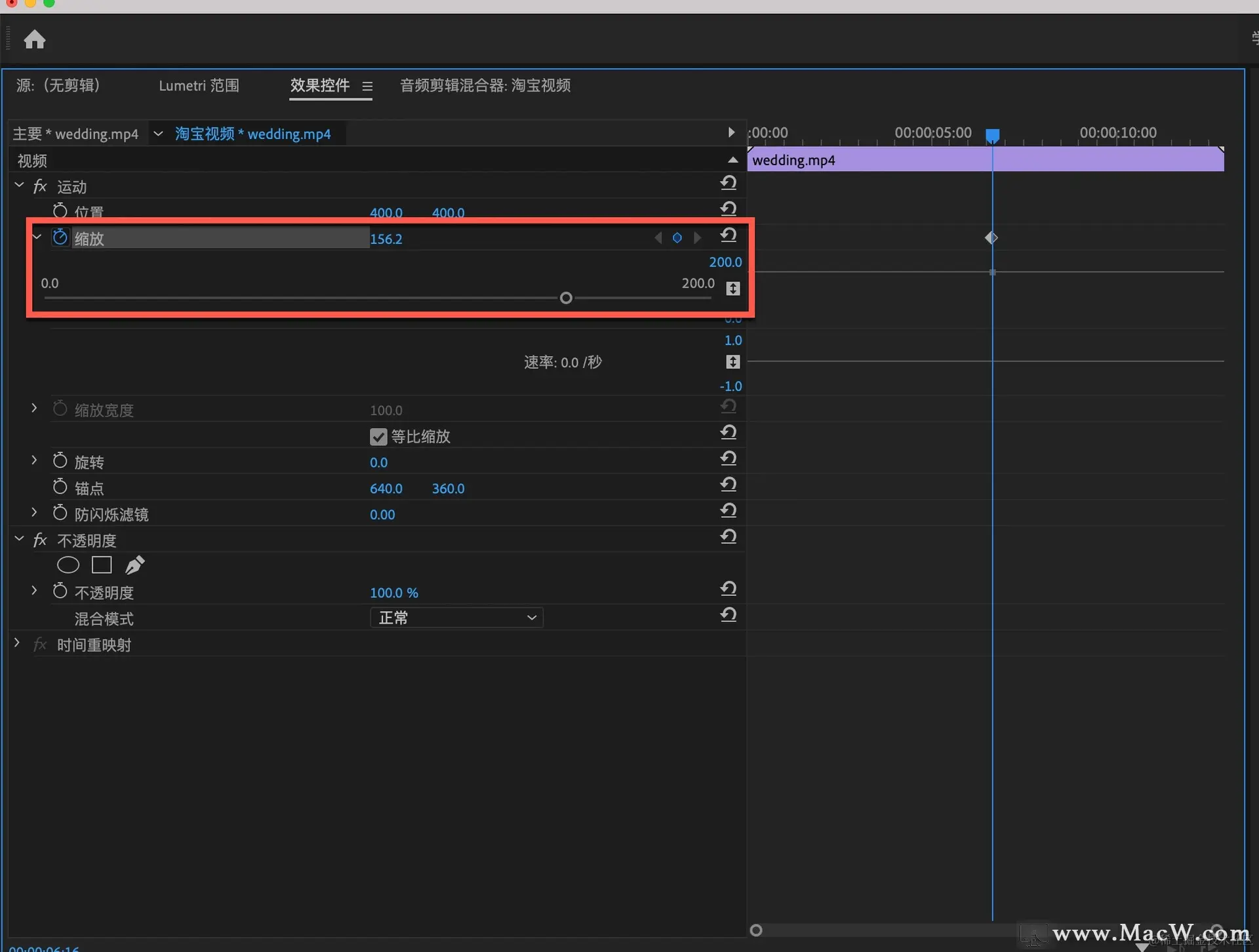Select the rectangle mask tool under 不透明度
The image size is (1259, 952).
click(102, 565)
